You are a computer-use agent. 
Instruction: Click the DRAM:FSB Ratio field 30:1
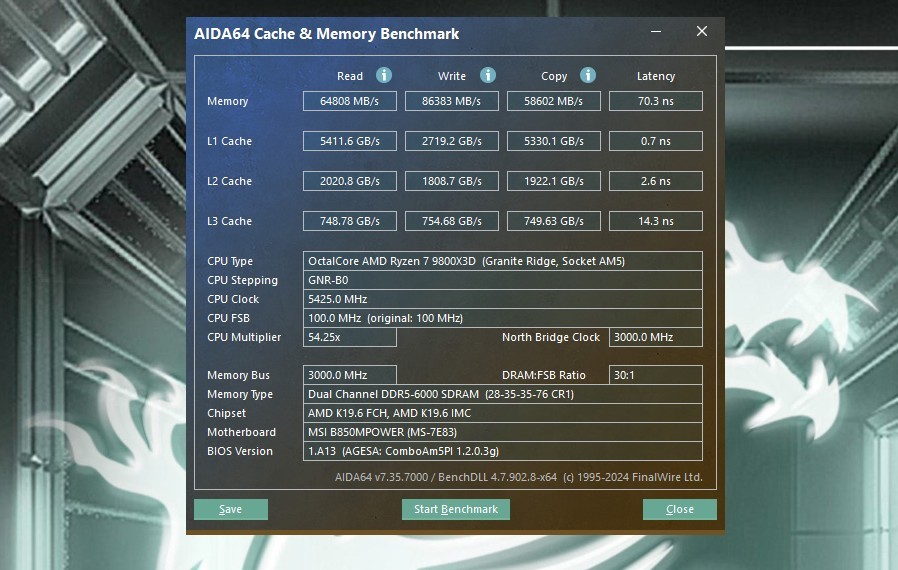656,375
